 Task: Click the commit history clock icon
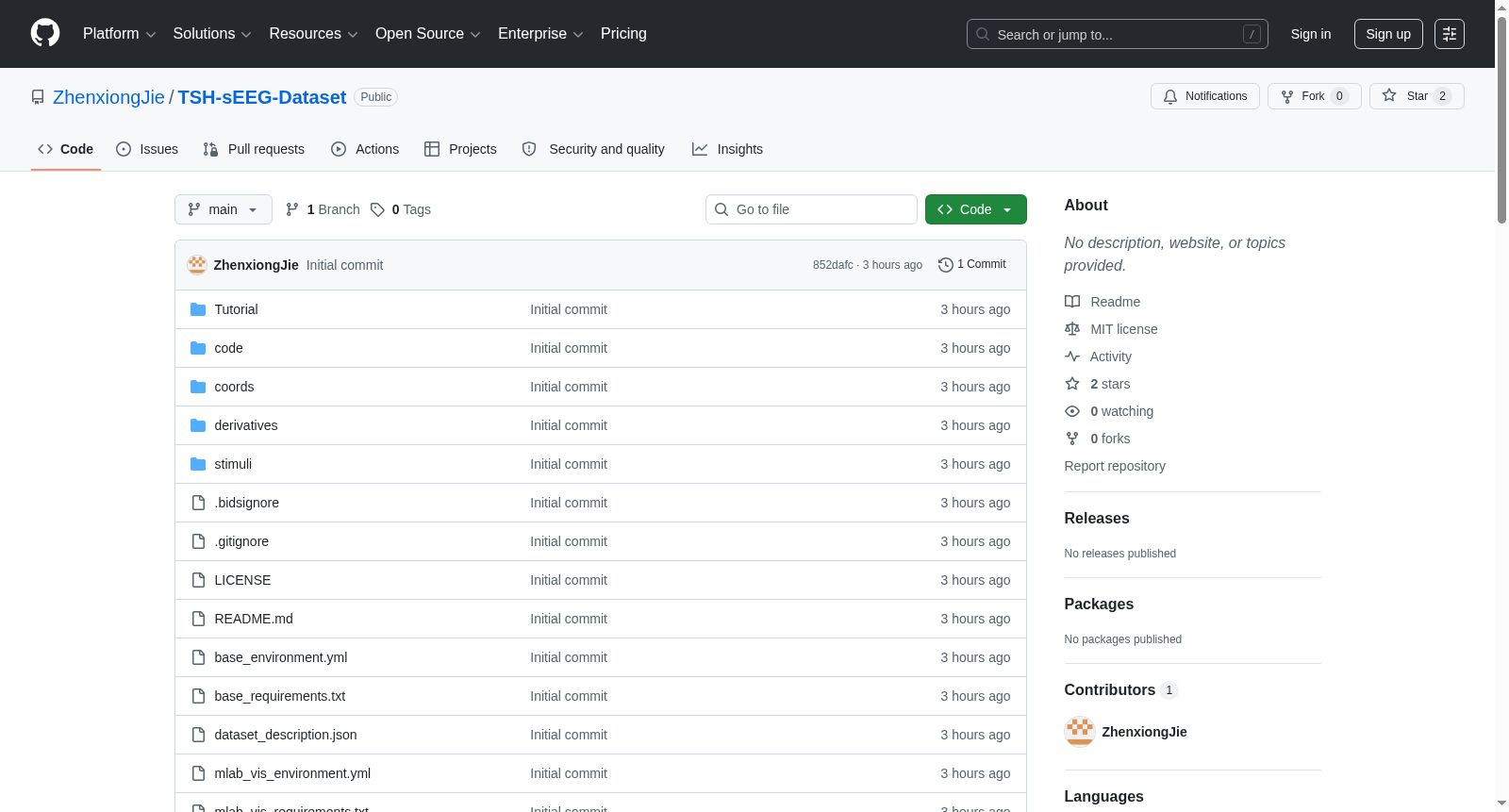(x=946, y=265)
